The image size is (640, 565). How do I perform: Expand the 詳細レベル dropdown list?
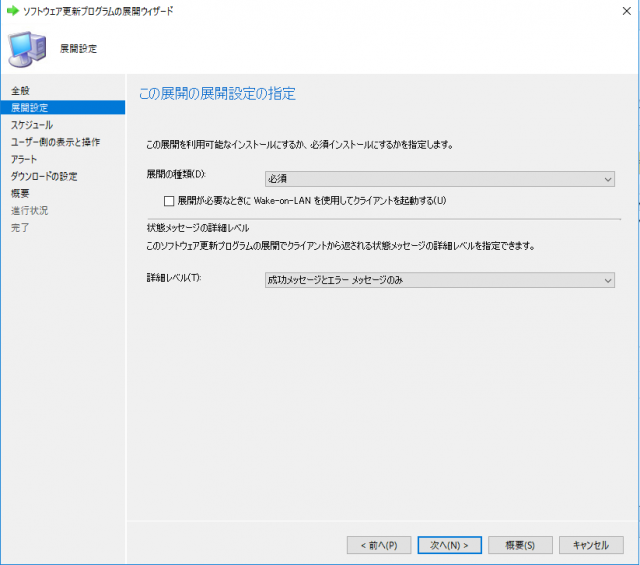click(x=438, y=280)
